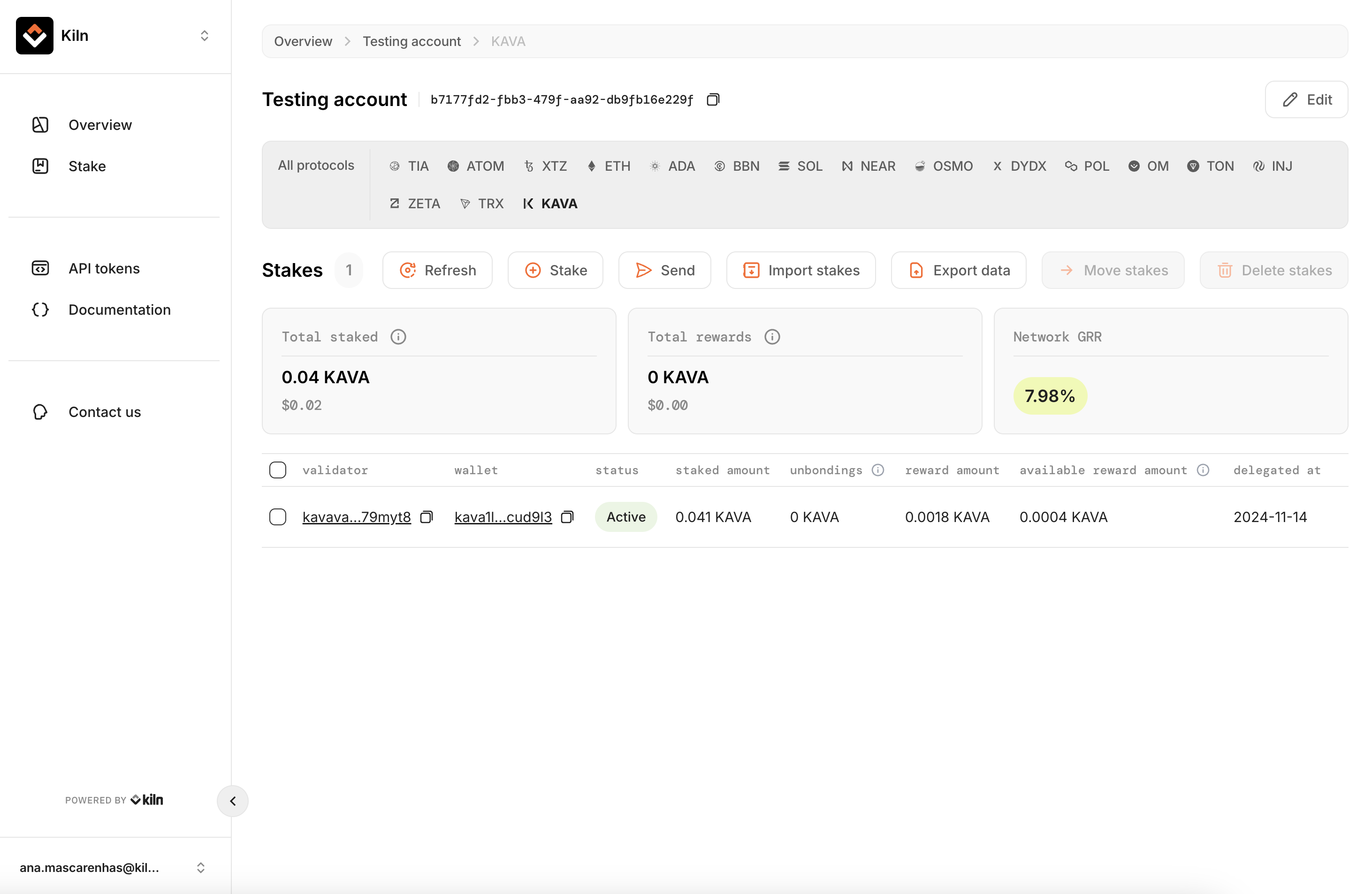
Task: Collapse the sidebar with the arrow button
Action: tap(232, 801)
